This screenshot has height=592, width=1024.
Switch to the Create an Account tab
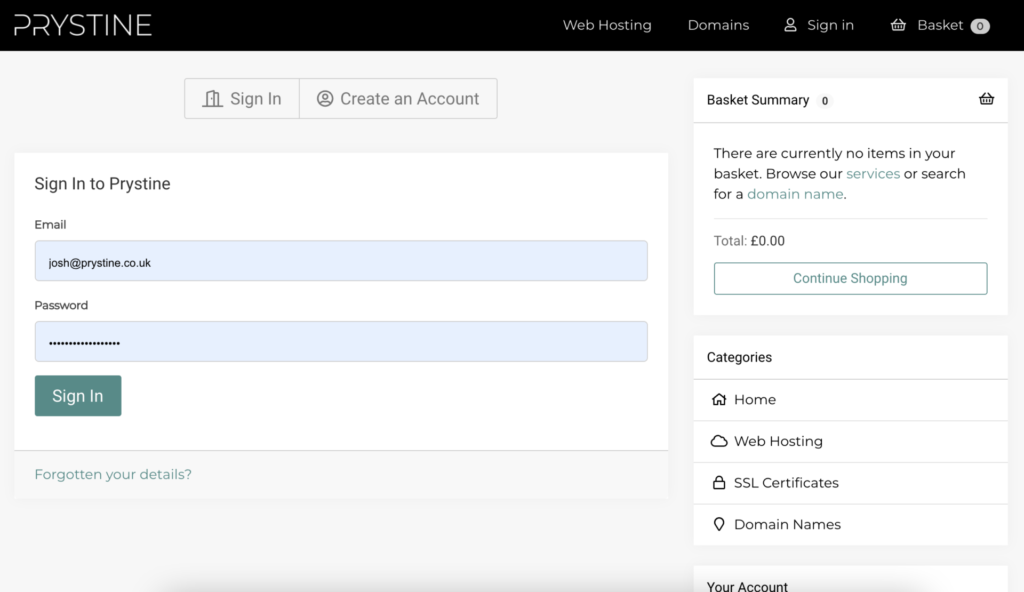tap(398, 99)
